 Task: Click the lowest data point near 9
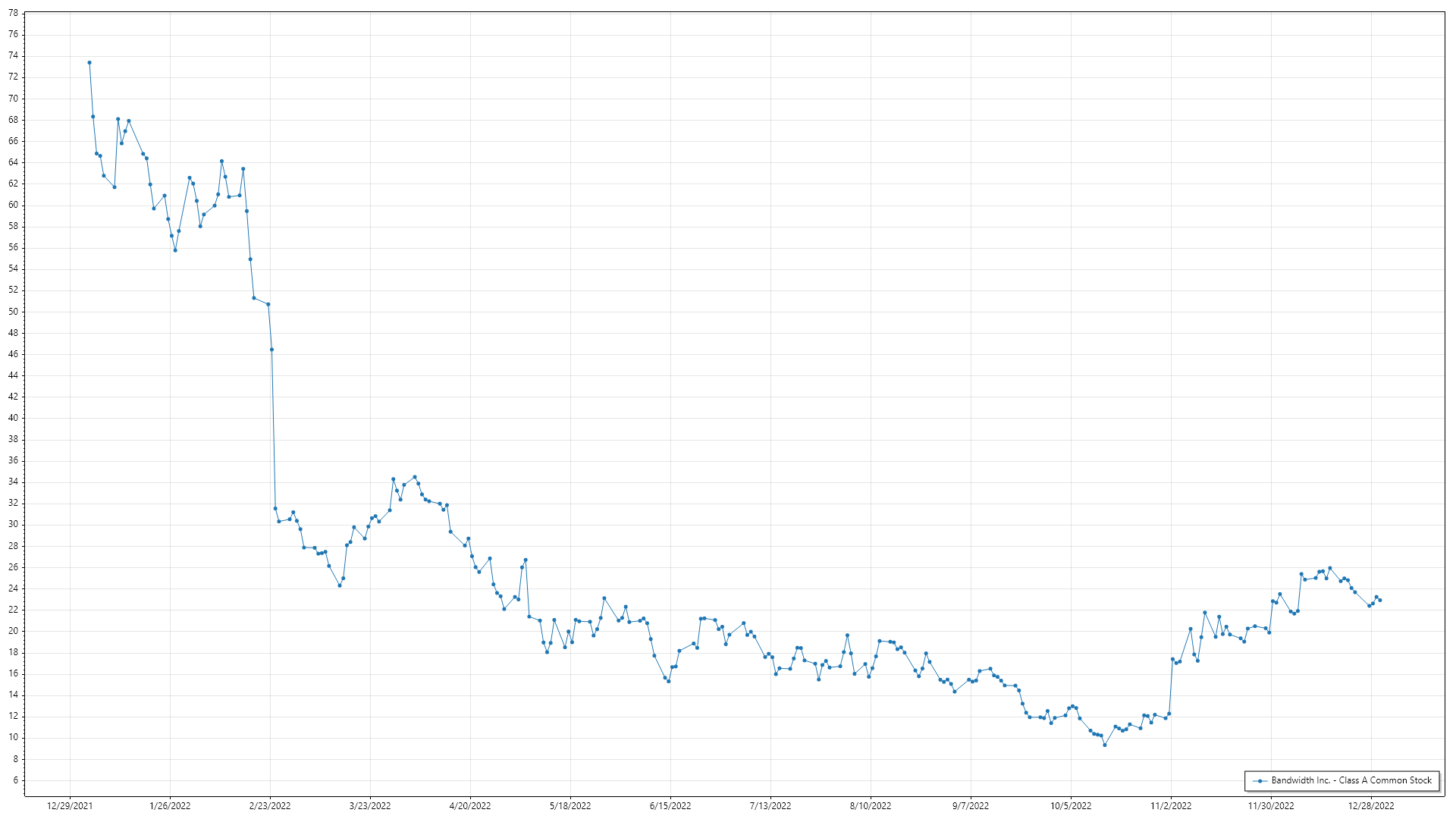1105,745
